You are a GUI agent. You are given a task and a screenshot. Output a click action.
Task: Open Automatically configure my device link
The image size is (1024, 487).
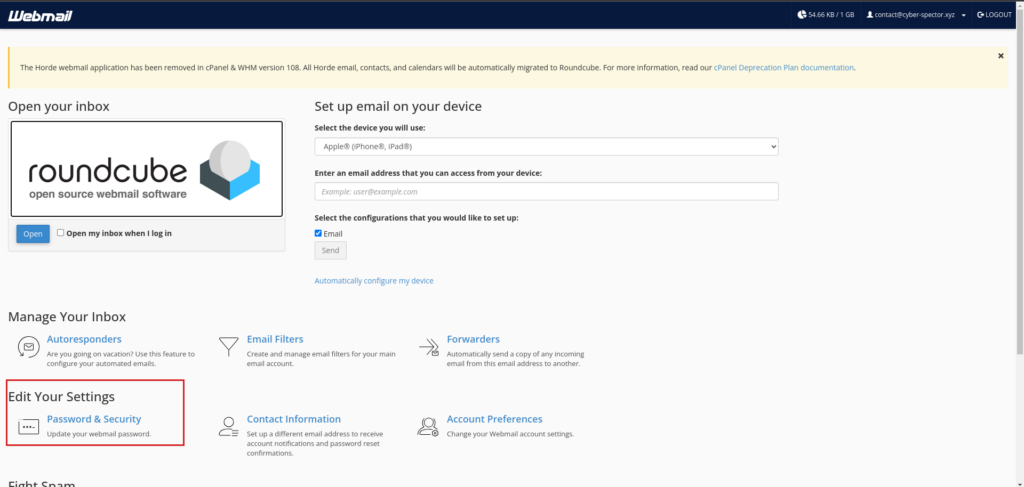click(x=374, y=281)
